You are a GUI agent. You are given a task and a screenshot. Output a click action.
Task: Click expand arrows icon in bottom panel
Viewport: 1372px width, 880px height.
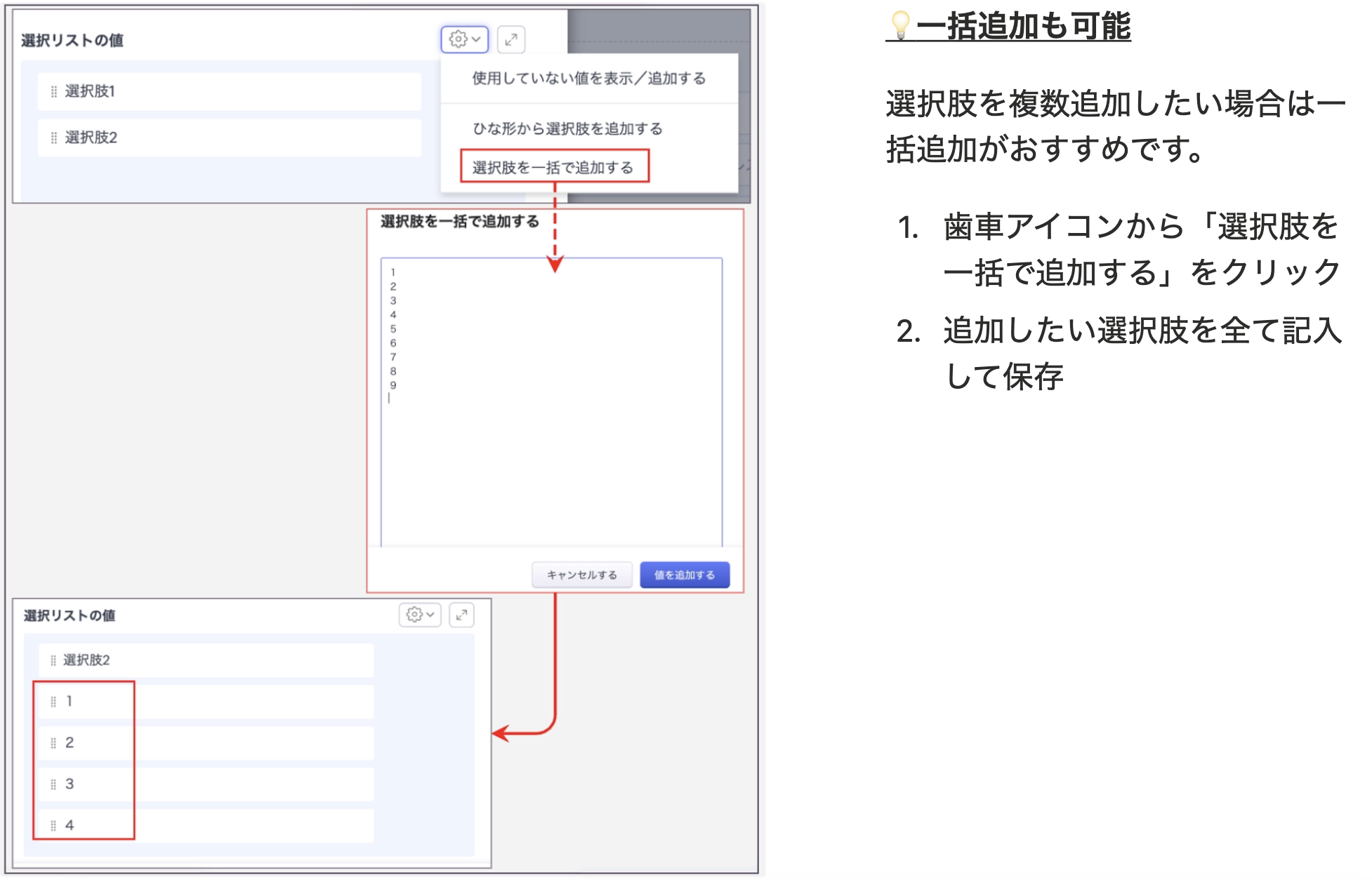[x=461, y=615]
